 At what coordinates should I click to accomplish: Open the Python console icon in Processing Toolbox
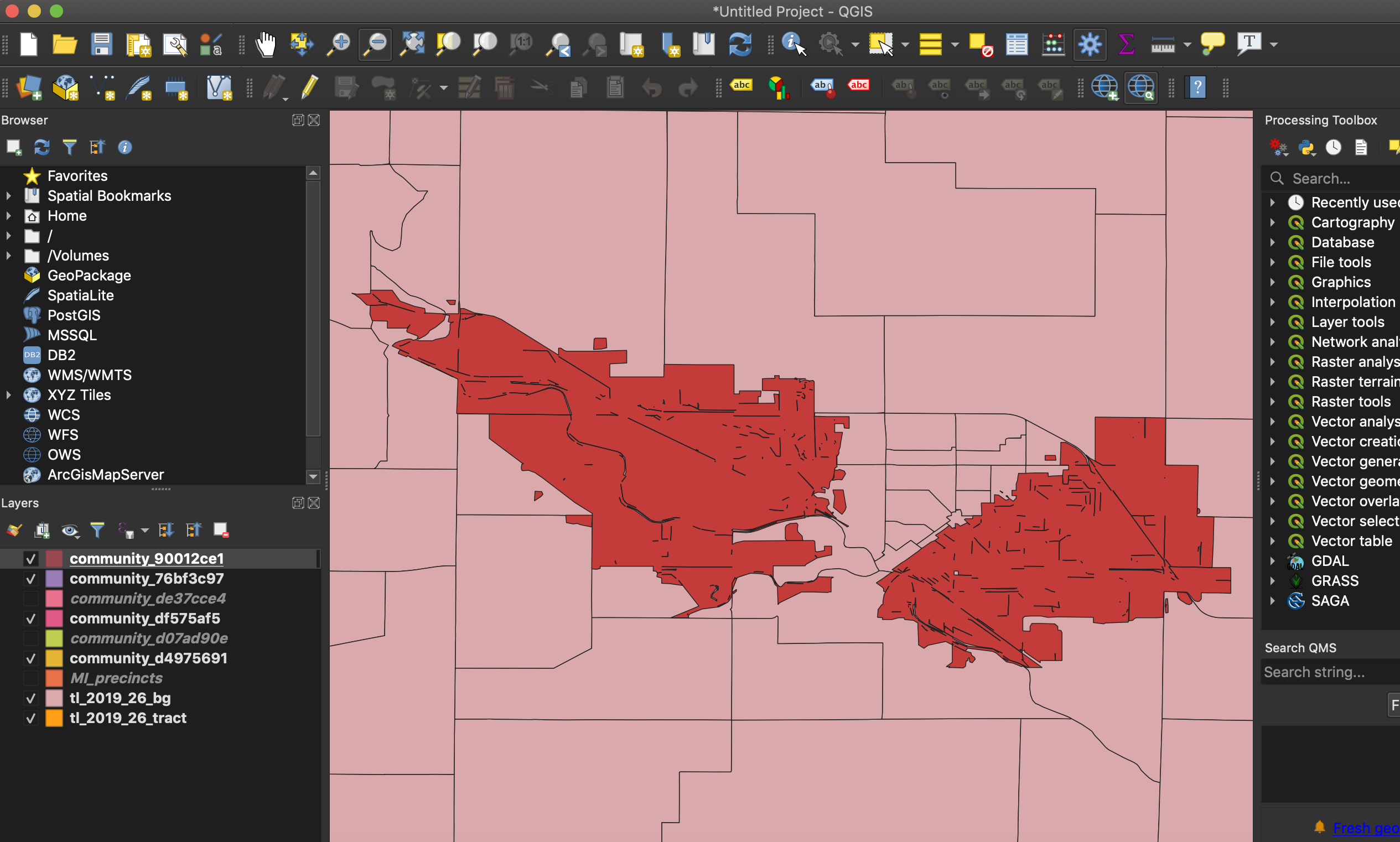1306,148
